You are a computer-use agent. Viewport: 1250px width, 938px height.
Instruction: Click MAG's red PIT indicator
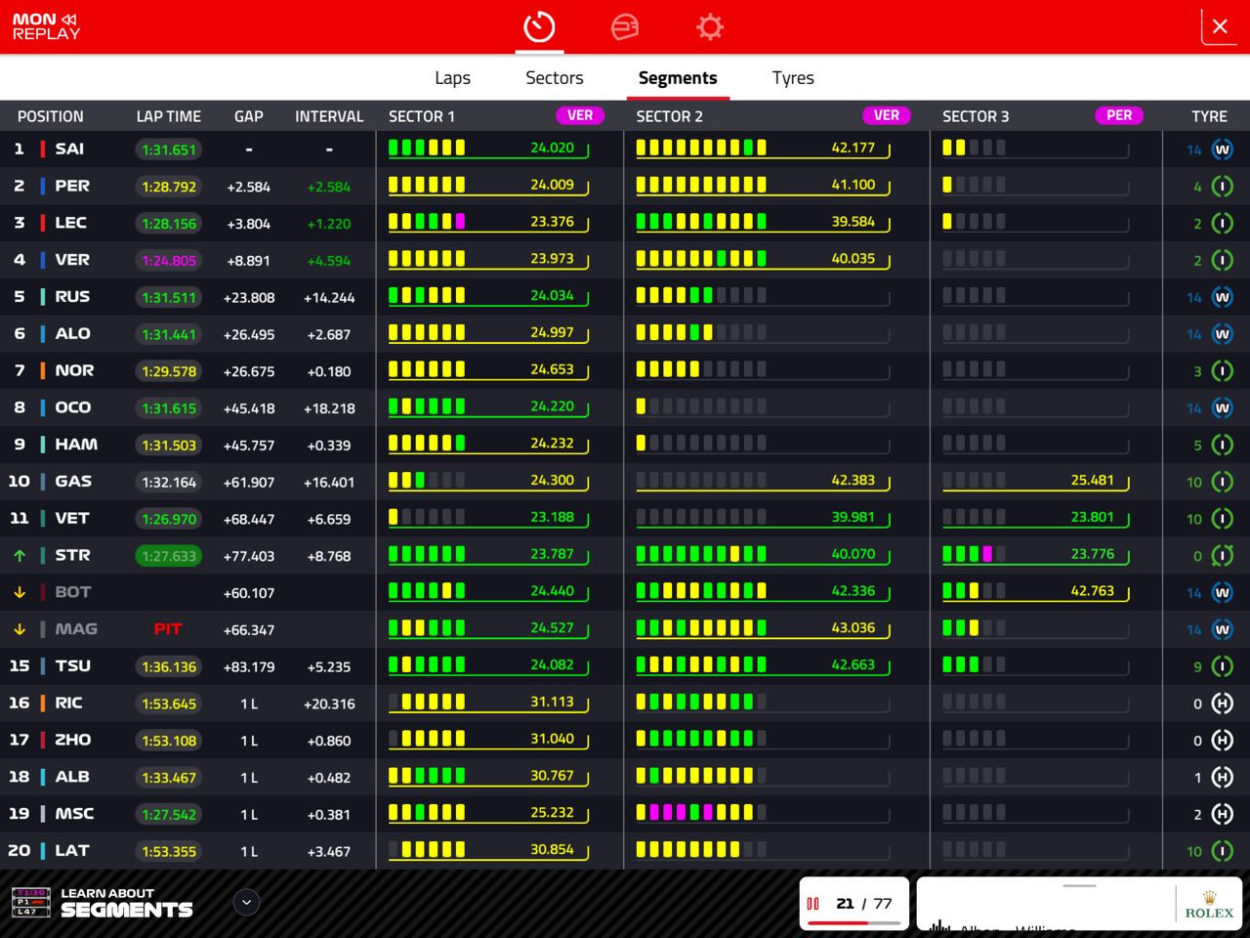[x=168, y=629]
